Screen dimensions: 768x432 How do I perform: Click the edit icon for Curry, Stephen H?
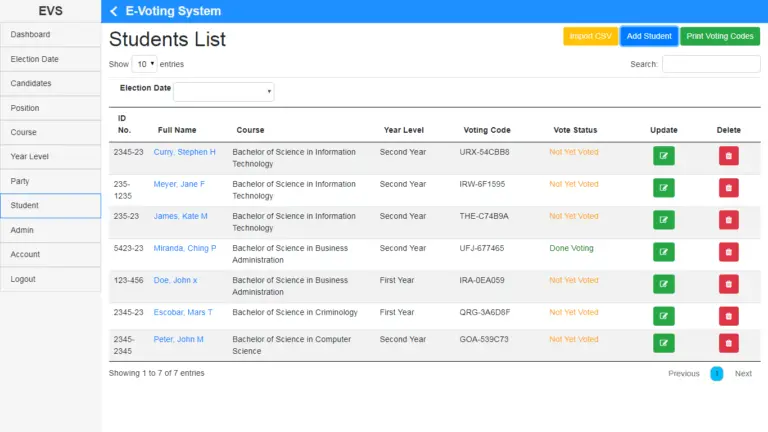click(x=663, y=156)
